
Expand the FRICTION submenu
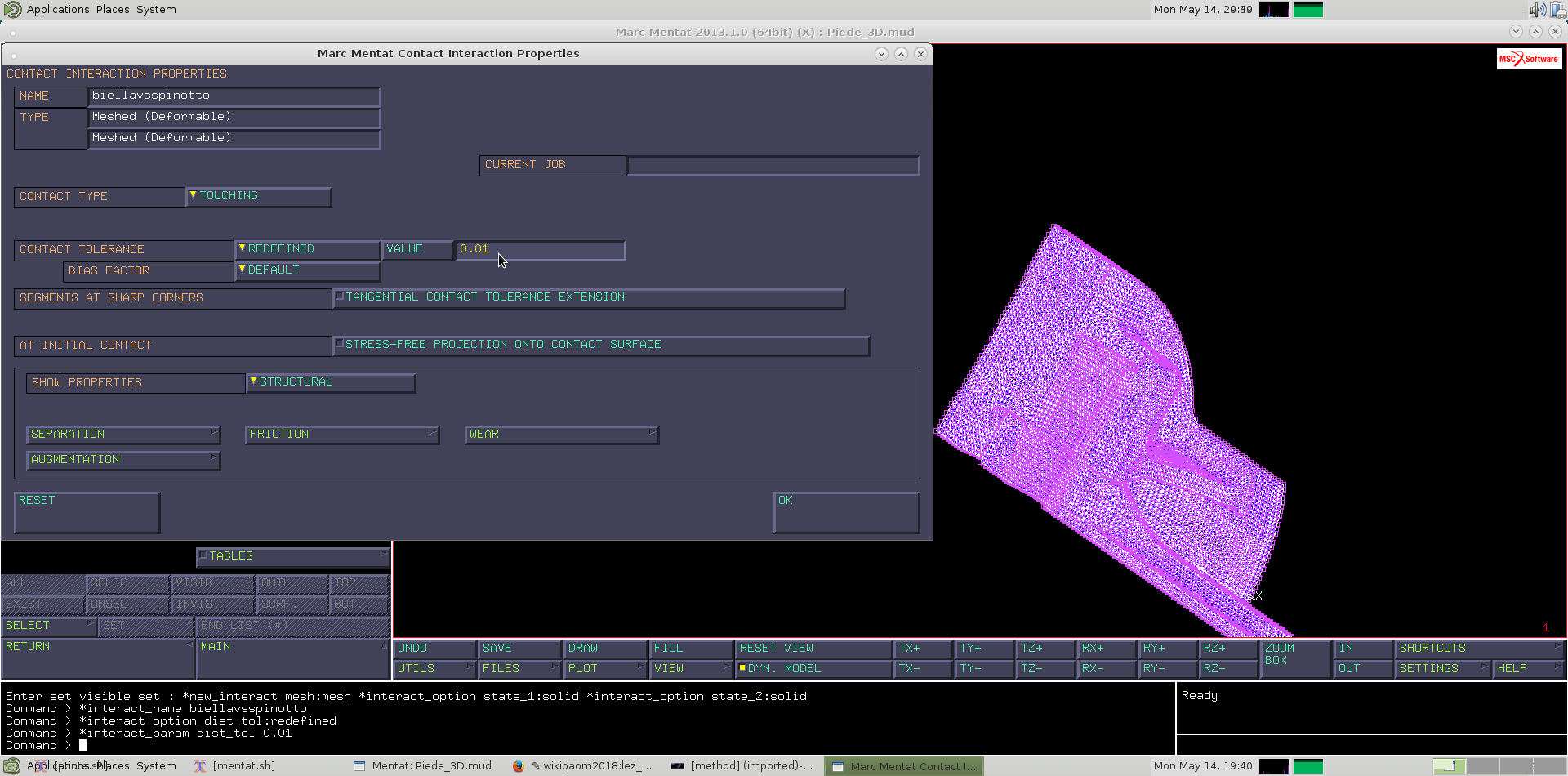click(x=342, y=435)
